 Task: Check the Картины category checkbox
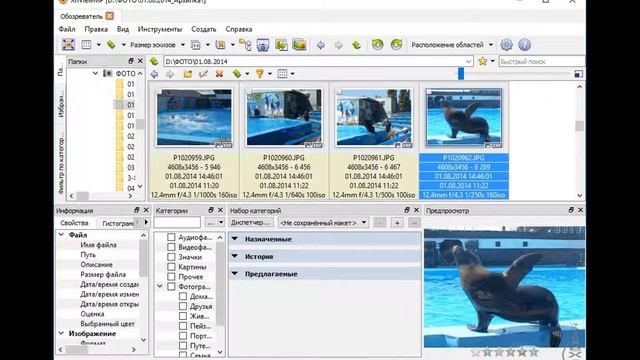(x=171, y=267)
